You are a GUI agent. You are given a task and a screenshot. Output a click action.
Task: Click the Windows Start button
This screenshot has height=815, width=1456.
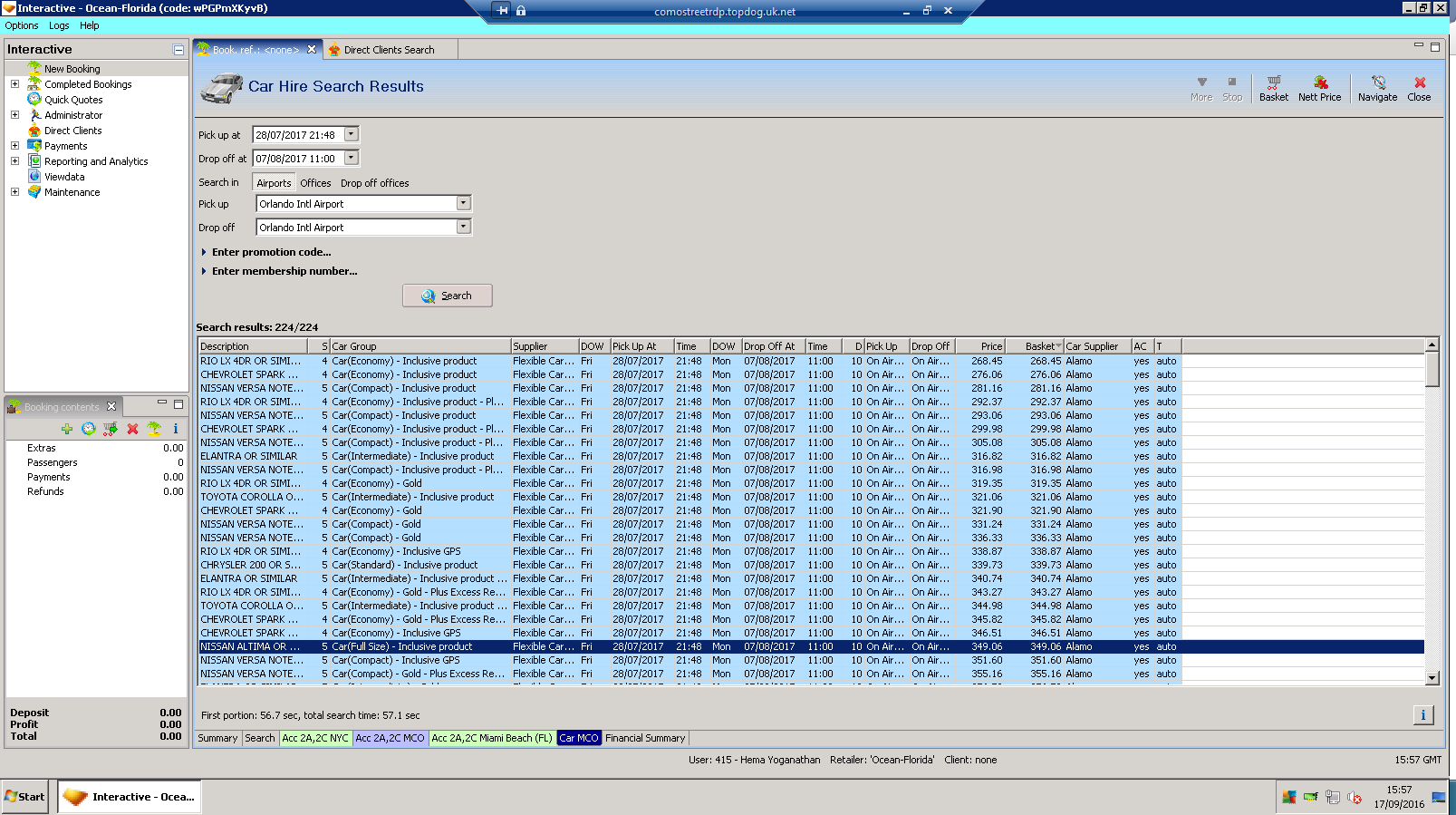(25, 797)
